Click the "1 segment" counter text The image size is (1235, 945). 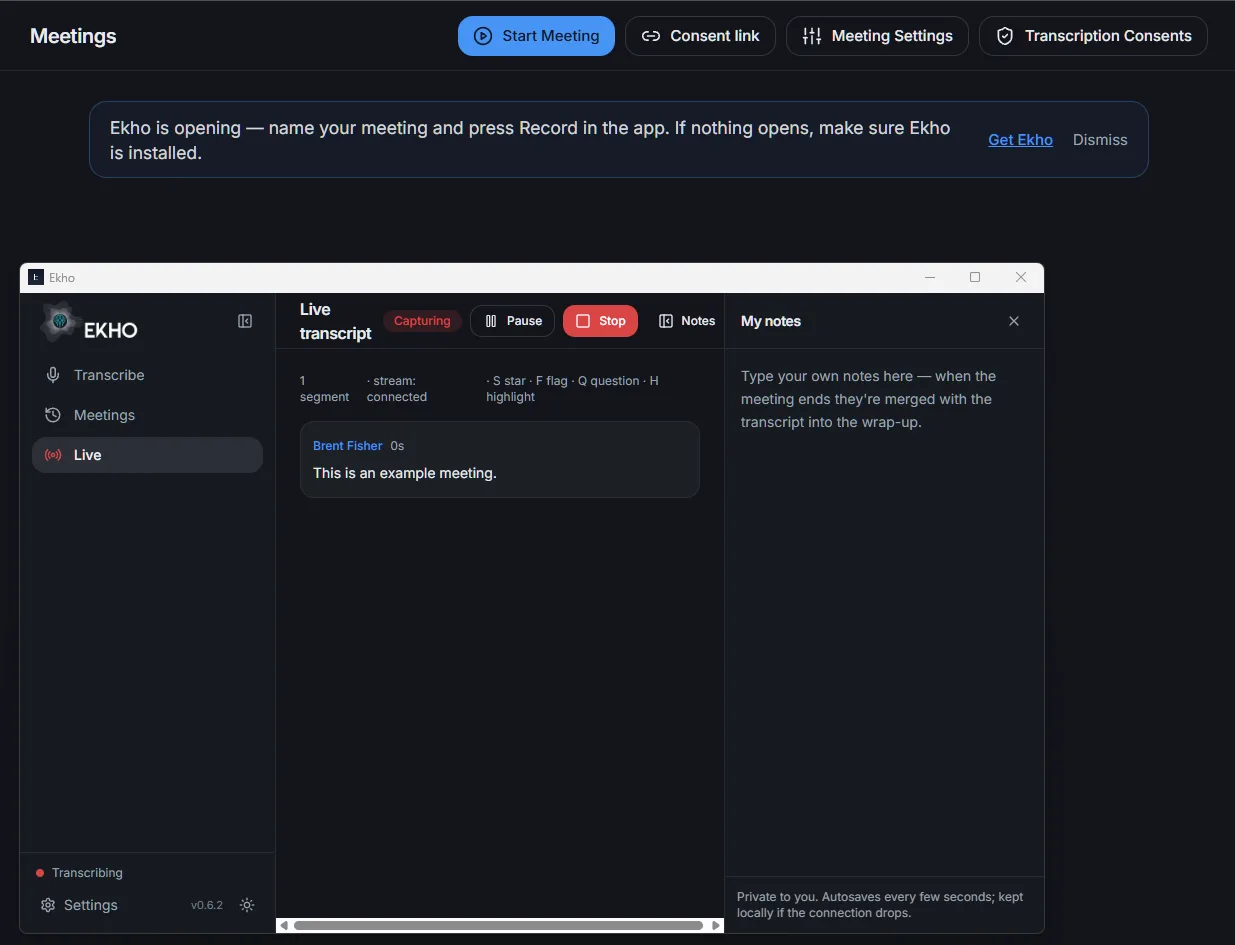coord(324,389)
